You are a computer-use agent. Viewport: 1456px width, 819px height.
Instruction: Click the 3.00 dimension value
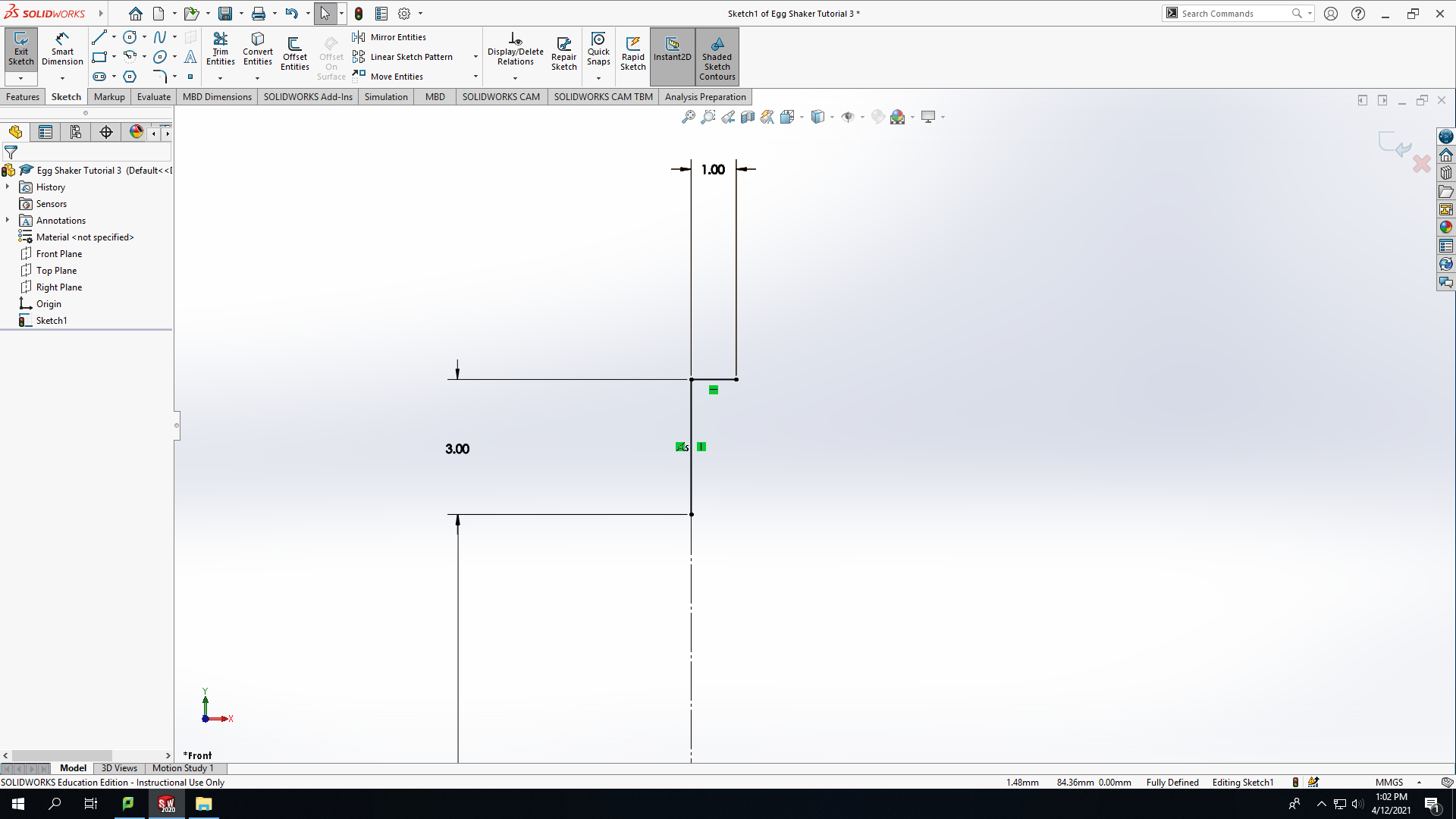click(x=457, y=449)
